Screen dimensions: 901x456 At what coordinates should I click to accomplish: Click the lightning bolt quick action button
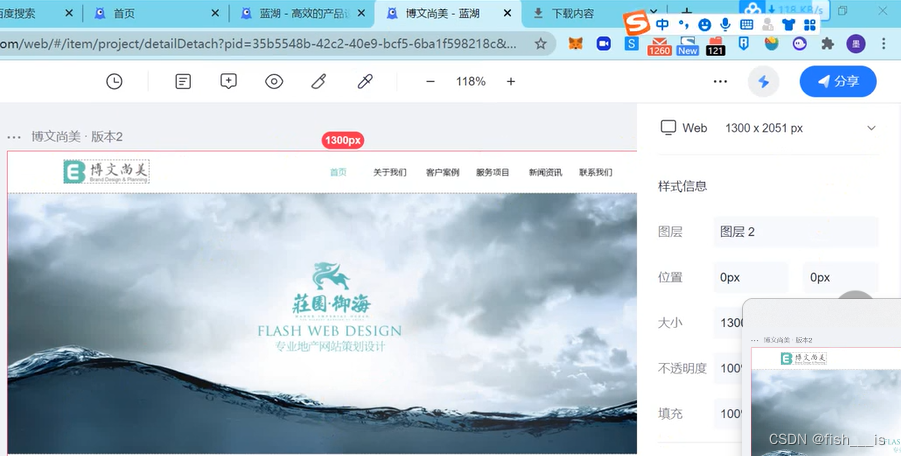pos(764,82)
